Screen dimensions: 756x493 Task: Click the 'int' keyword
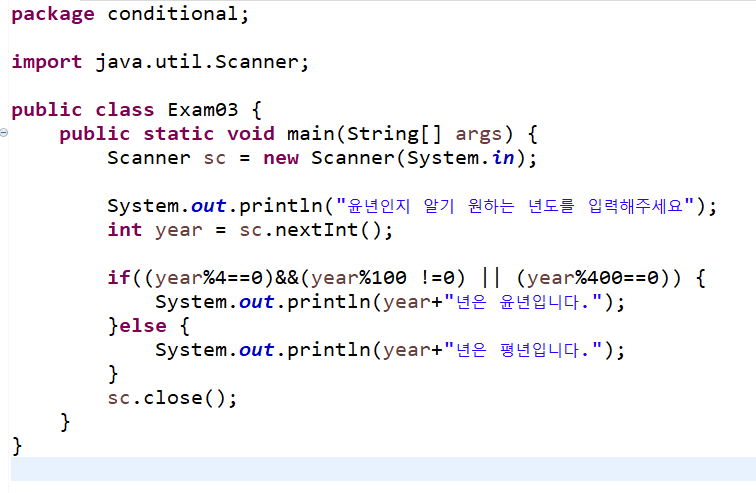125,230
